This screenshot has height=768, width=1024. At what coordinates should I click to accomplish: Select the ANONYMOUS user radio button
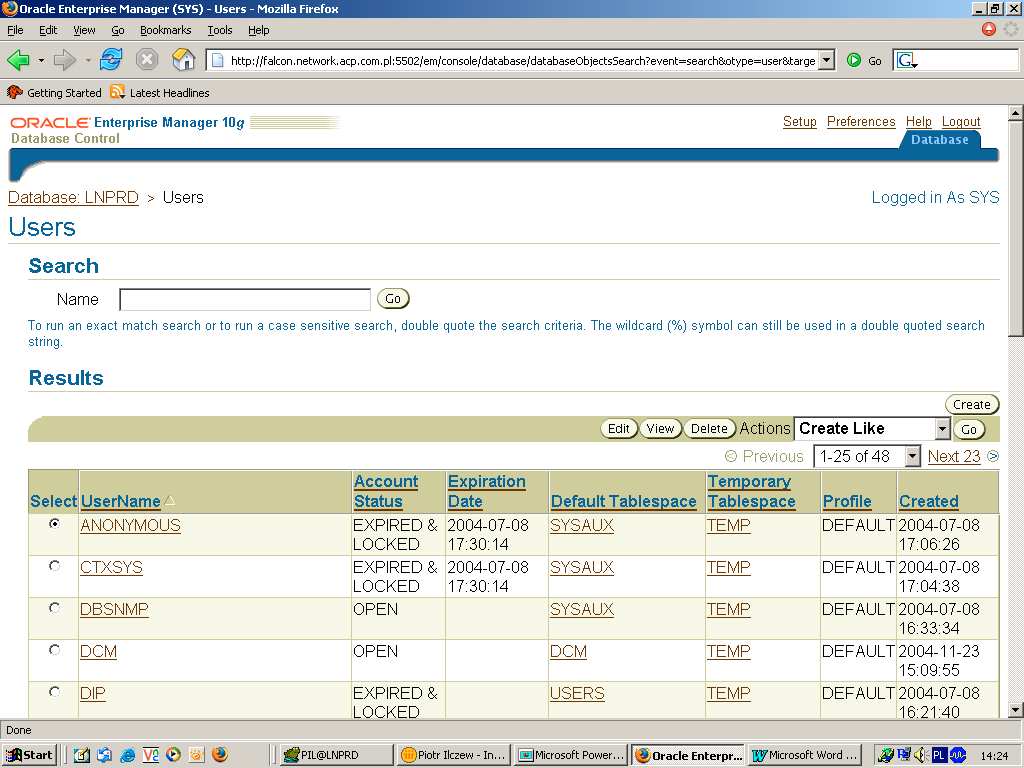pyautogui.click(x=54, y=524)
